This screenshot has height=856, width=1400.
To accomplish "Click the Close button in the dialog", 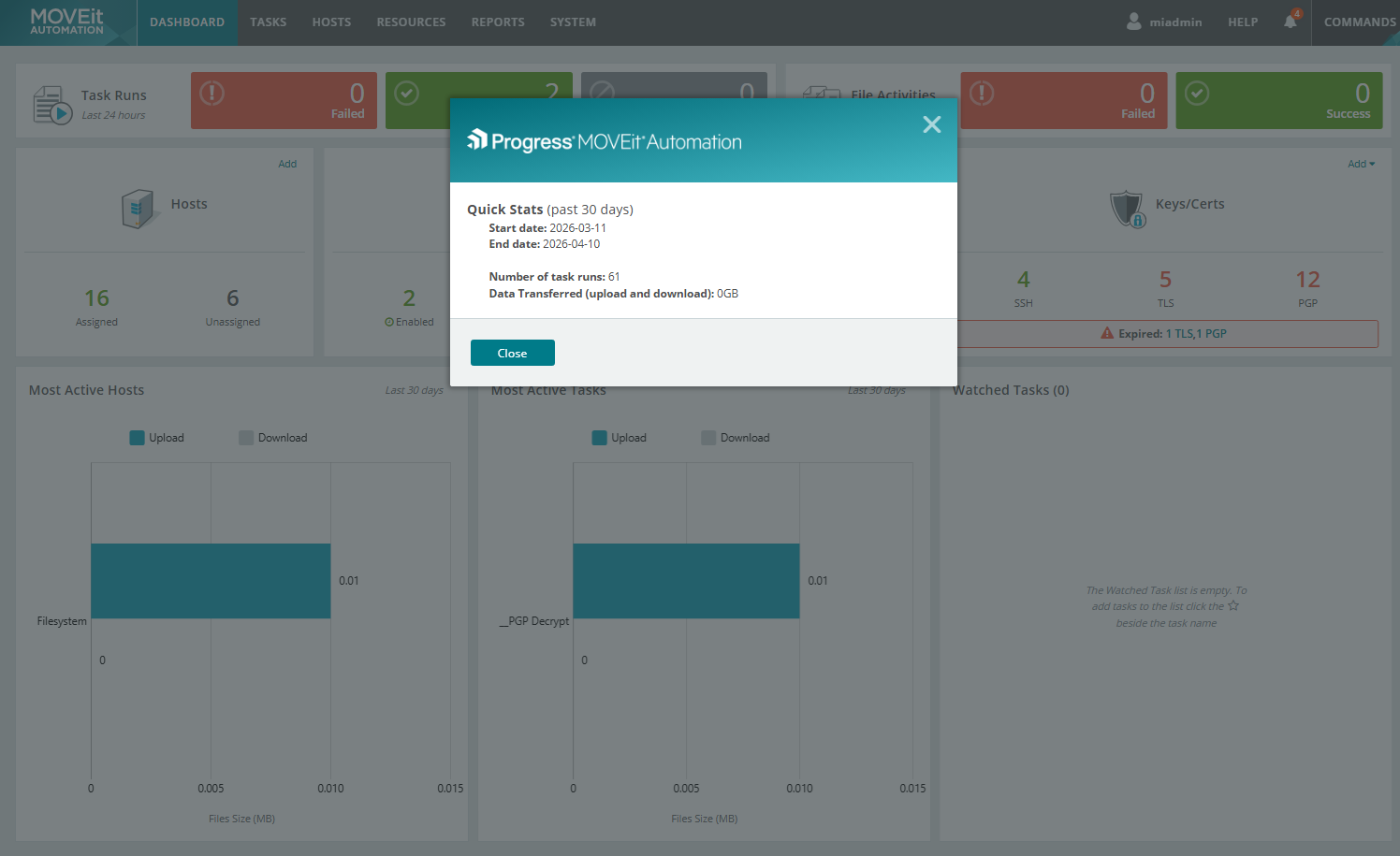I will coord(513,353).
